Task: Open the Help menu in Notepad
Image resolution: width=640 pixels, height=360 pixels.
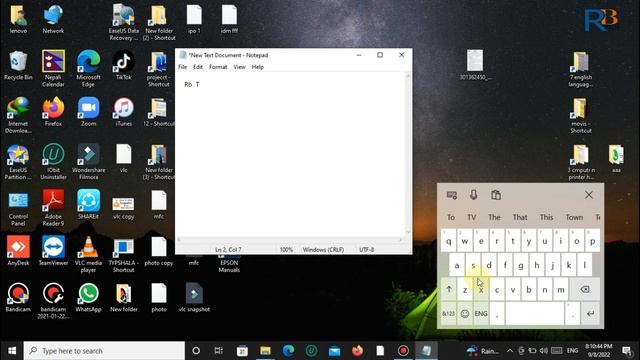Action: [258, 67]
